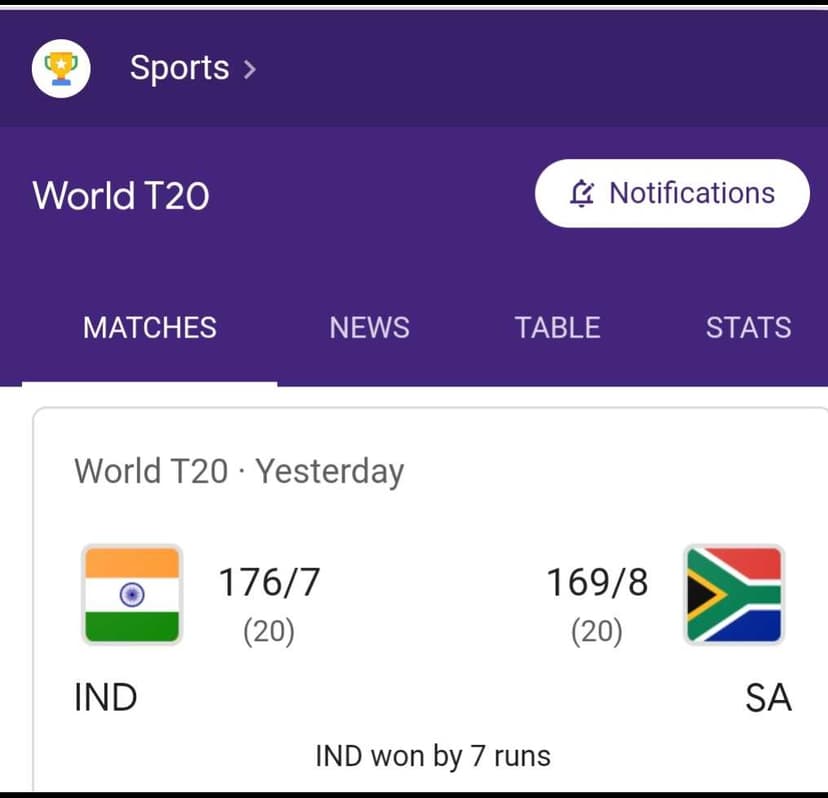Click the SA team name
Screen dimensions: 828x798
point(767,697)
